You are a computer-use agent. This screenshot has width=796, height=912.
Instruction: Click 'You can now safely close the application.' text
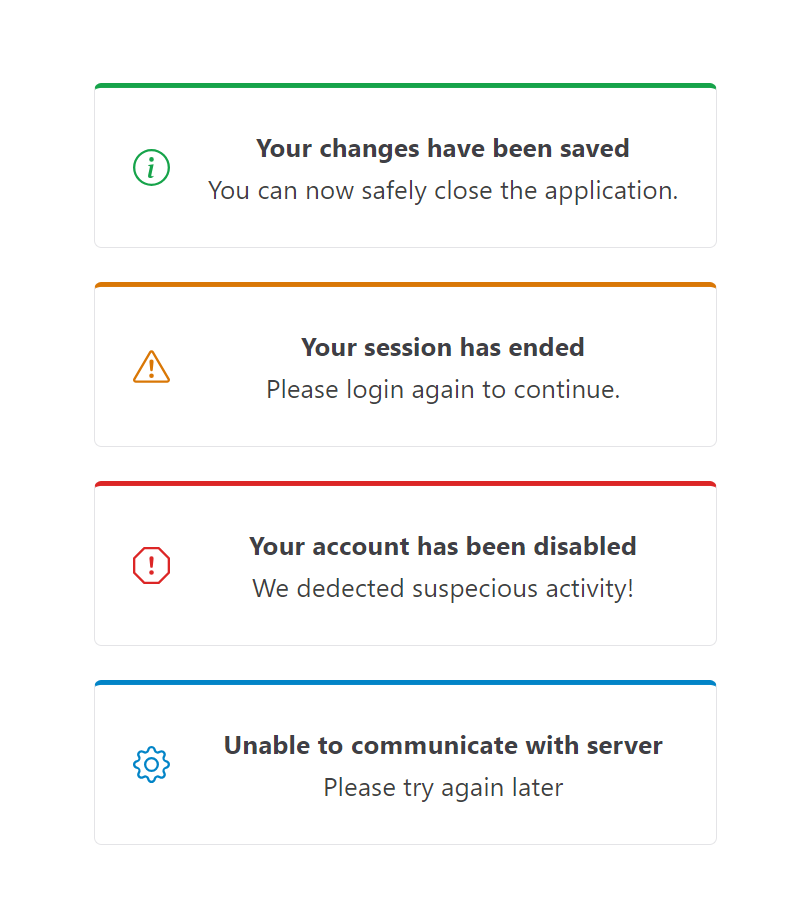(443, 191)
